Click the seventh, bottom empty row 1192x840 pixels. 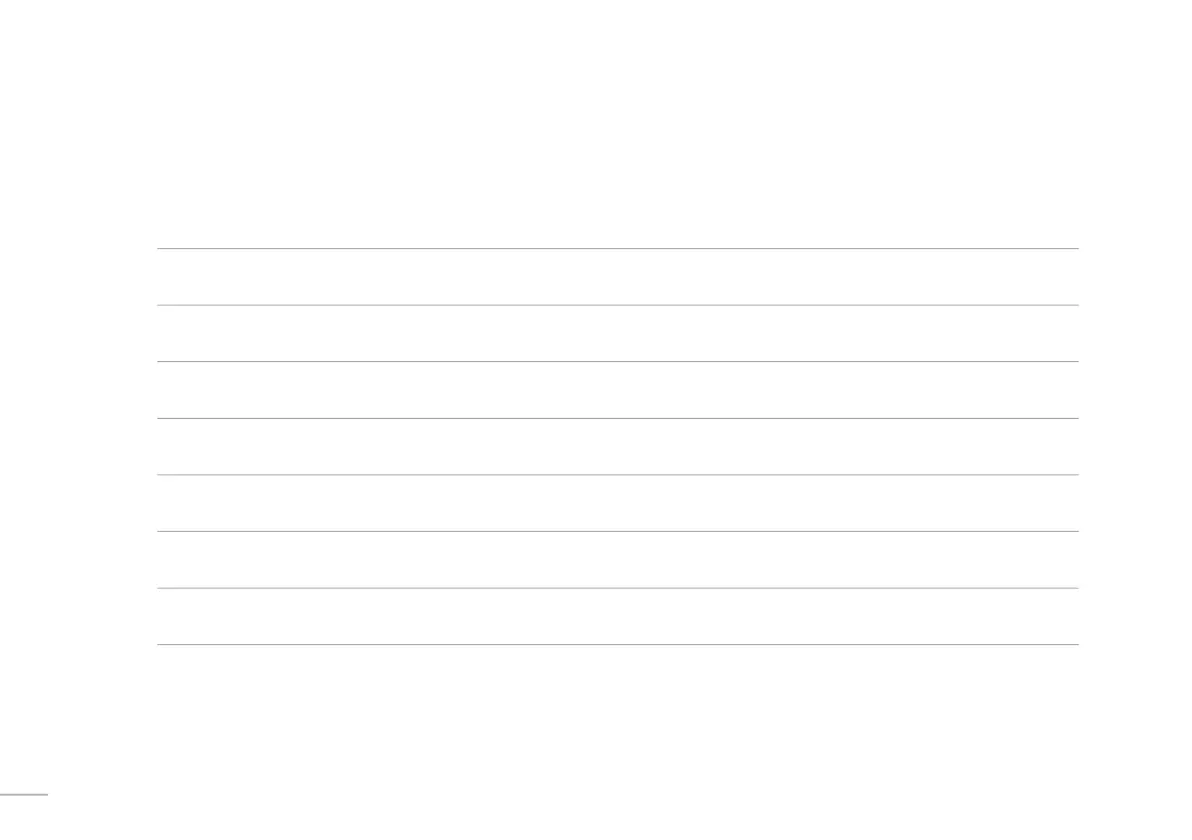tap(617, 616)
